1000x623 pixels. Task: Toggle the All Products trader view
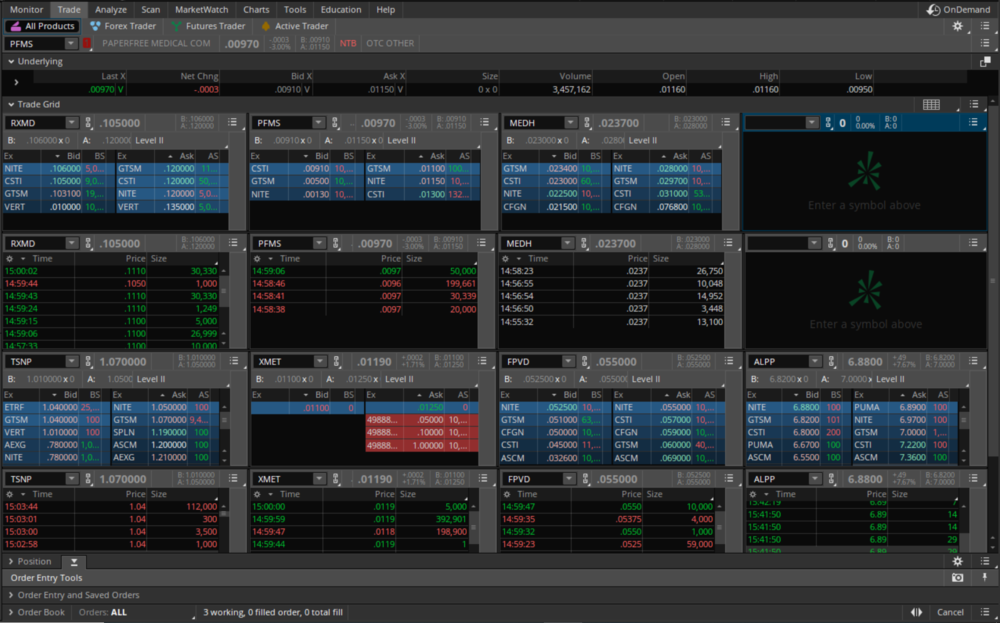[x=42, y=26]
